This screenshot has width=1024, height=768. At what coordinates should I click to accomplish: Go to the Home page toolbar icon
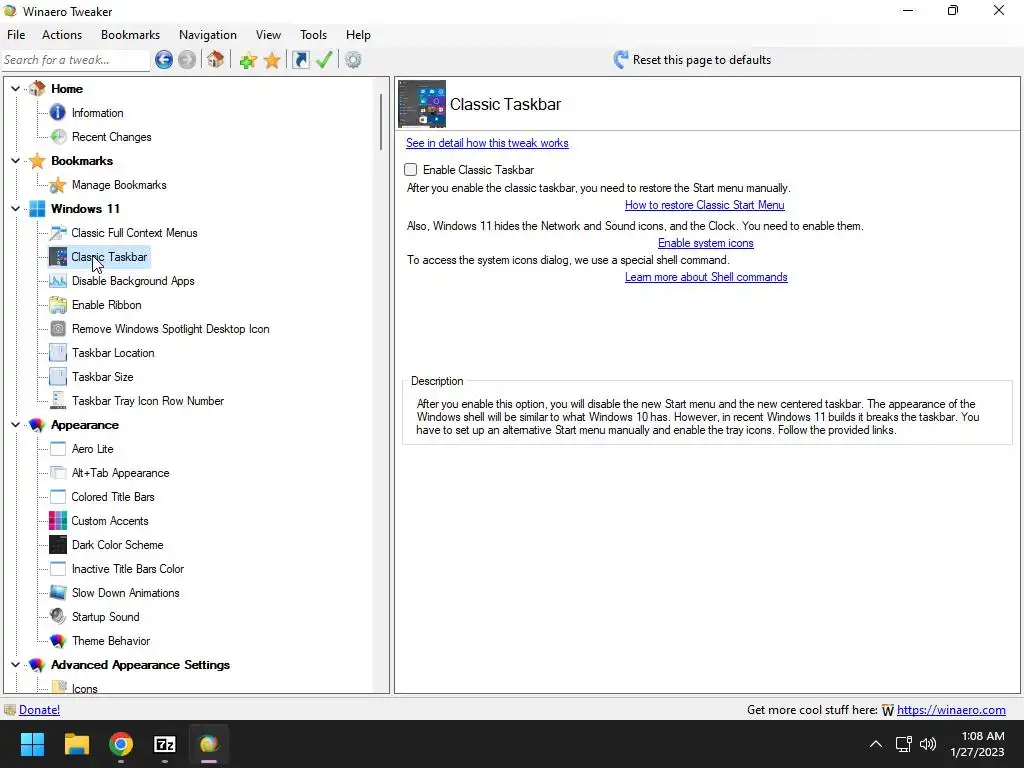pos(216,60)
